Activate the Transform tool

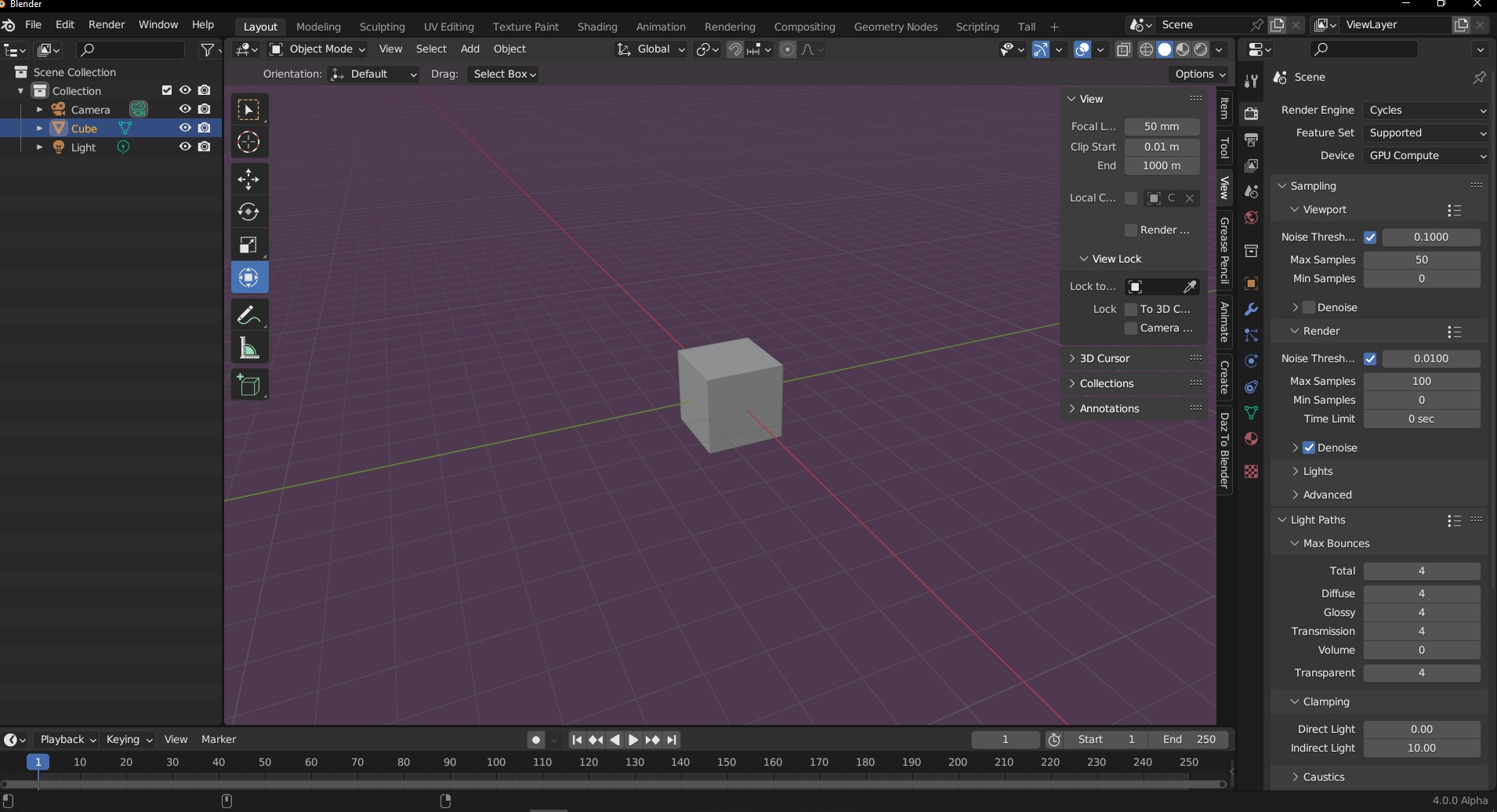[249, 277]
